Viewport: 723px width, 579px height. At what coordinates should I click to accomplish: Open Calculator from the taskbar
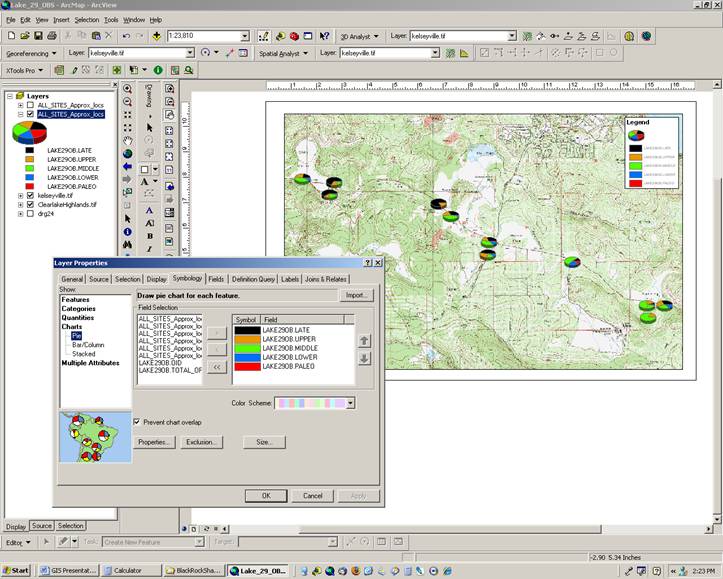(x=131, y=571)
